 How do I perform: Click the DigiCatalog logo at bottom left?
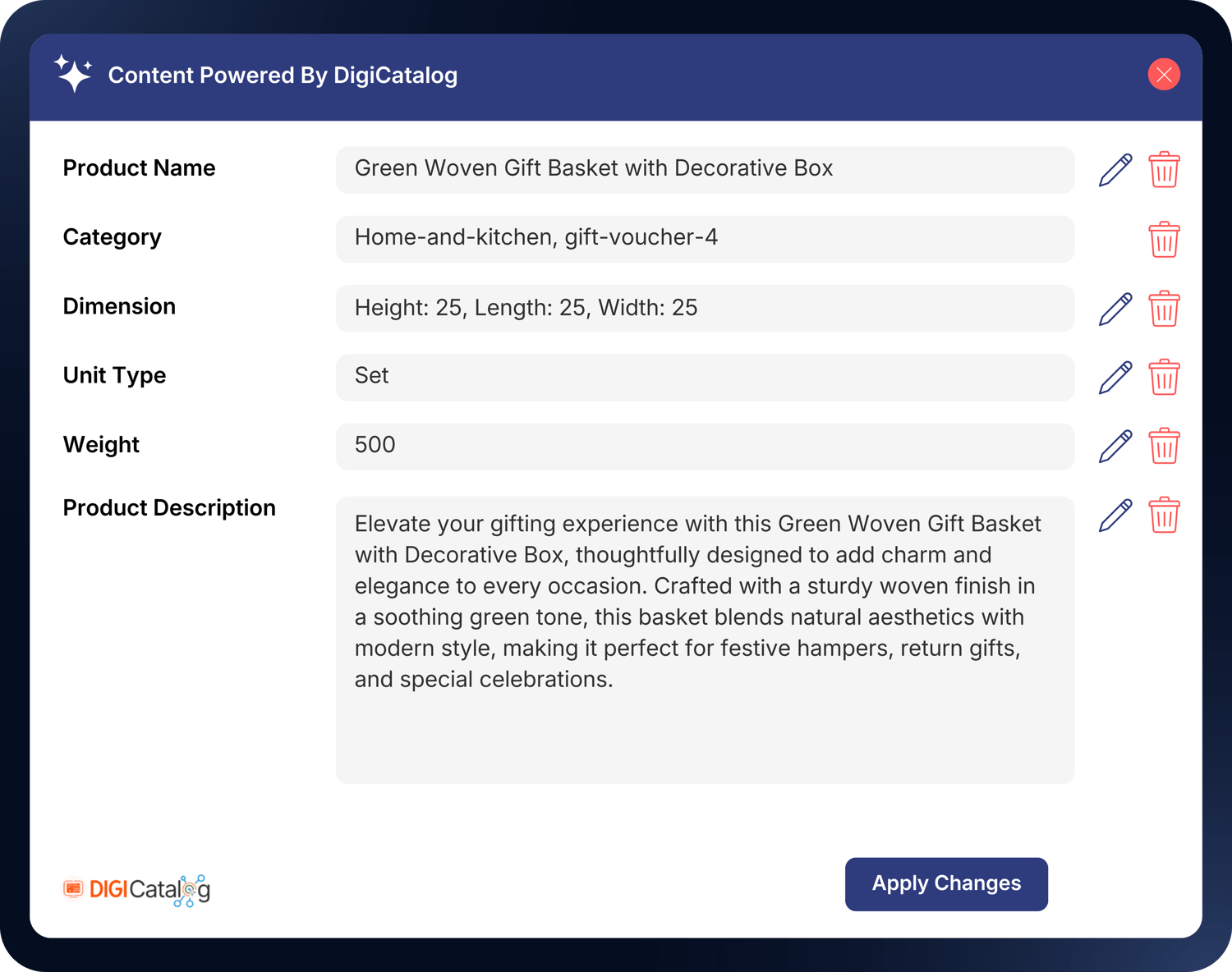[x=137, y=890]
